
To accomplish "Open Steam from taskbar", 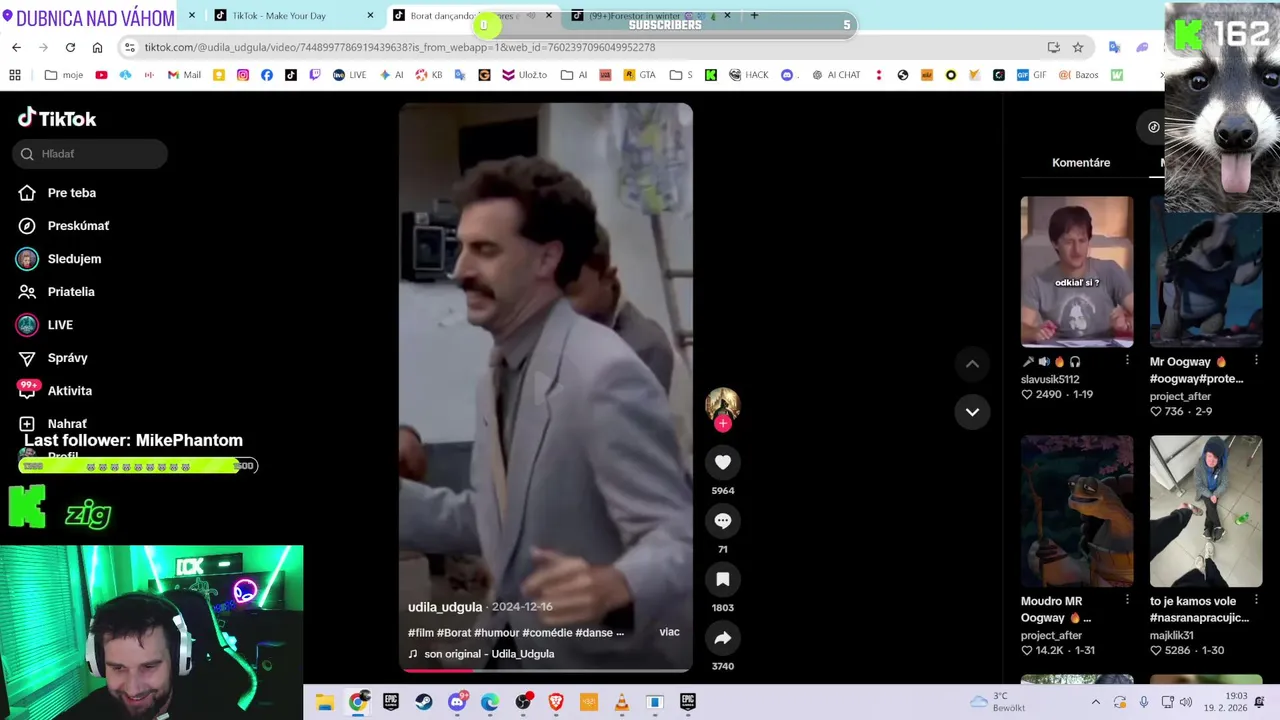I will (x=424, y=702).
